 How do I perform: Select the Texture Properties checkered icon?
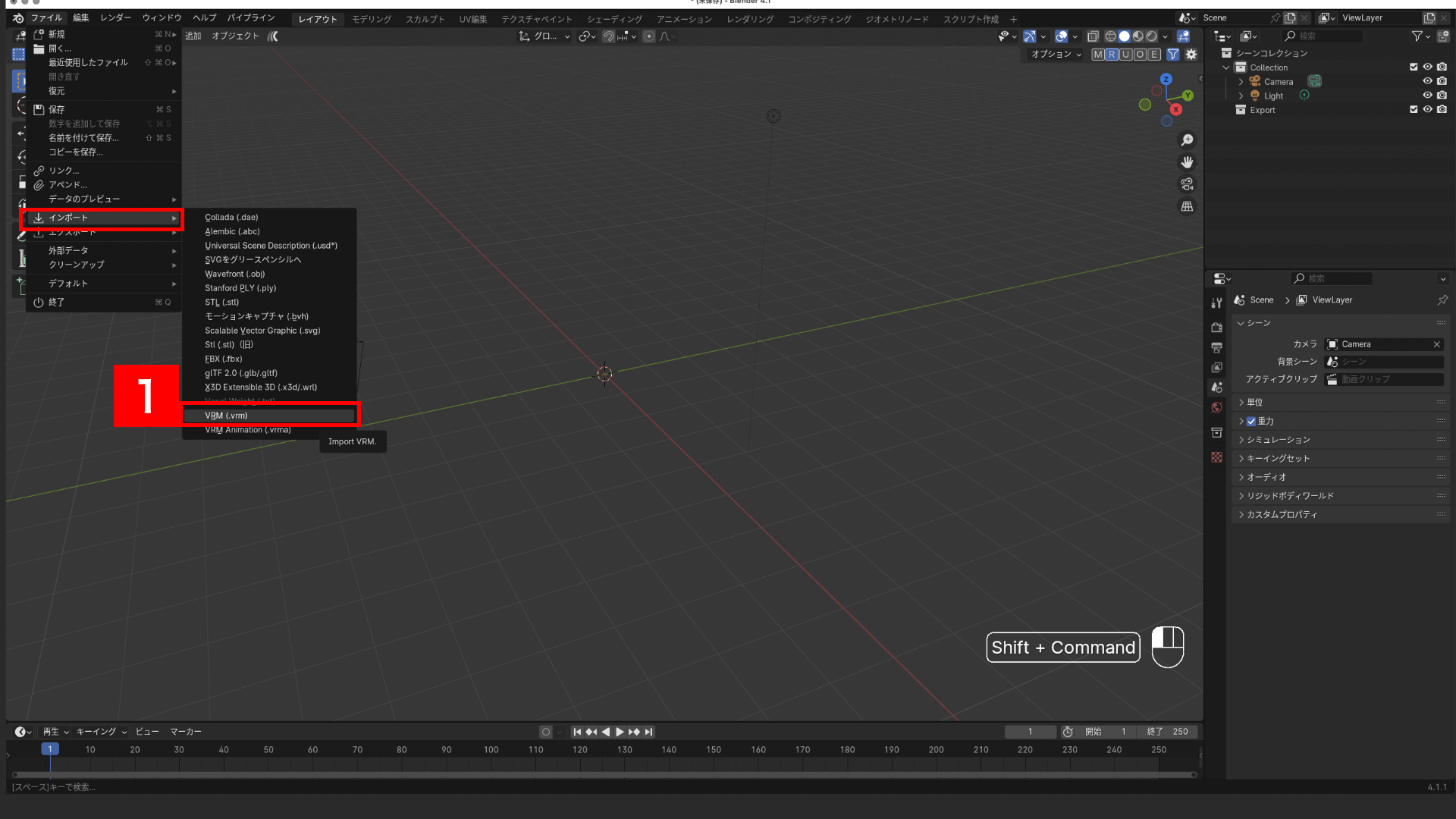tap(1217, 457)
